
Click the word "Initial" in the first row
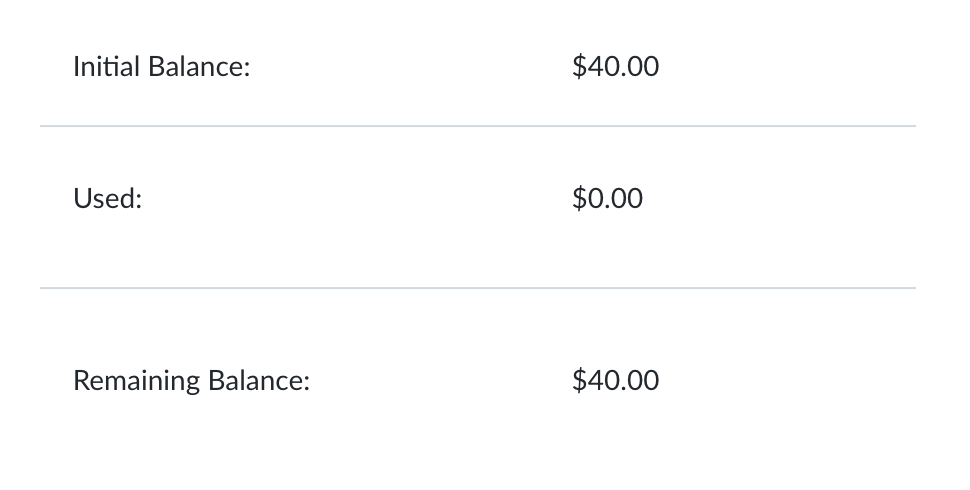[x=107, y=68]
